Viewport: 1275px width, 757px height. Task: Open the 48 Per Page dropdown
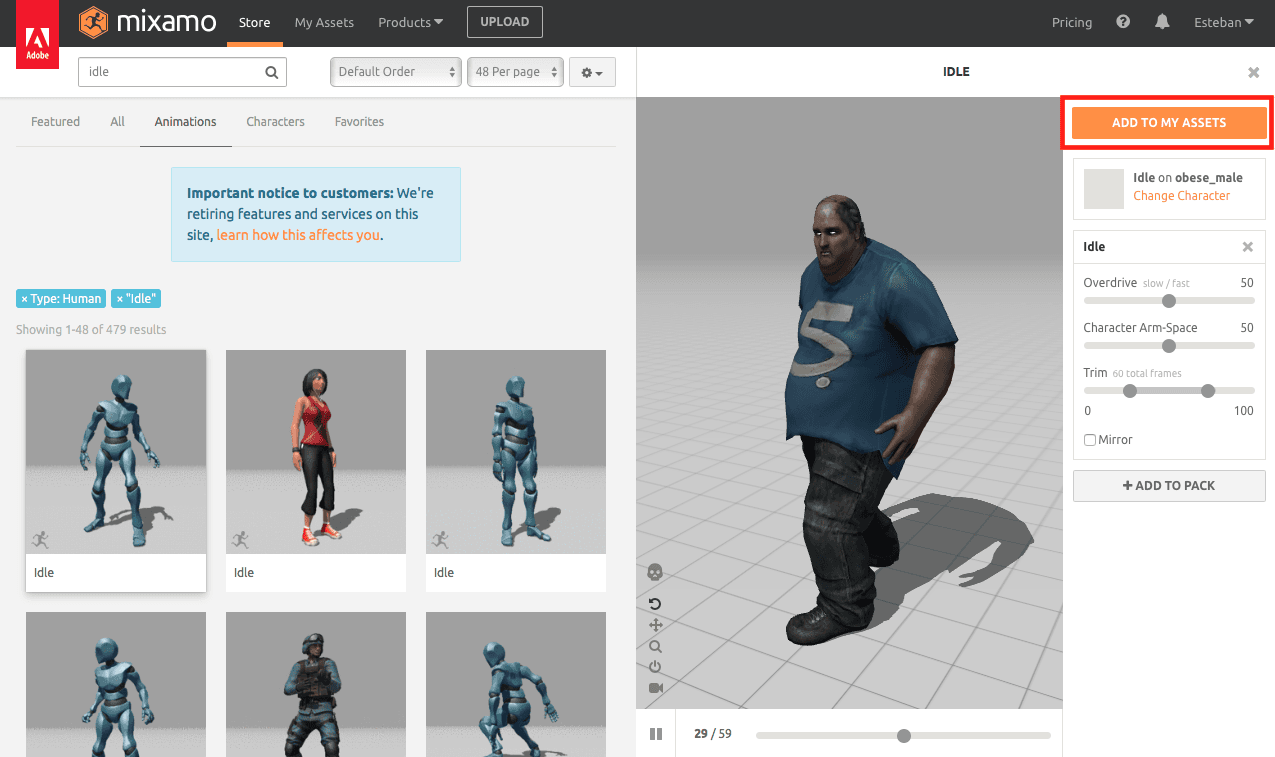coord(515,72)
